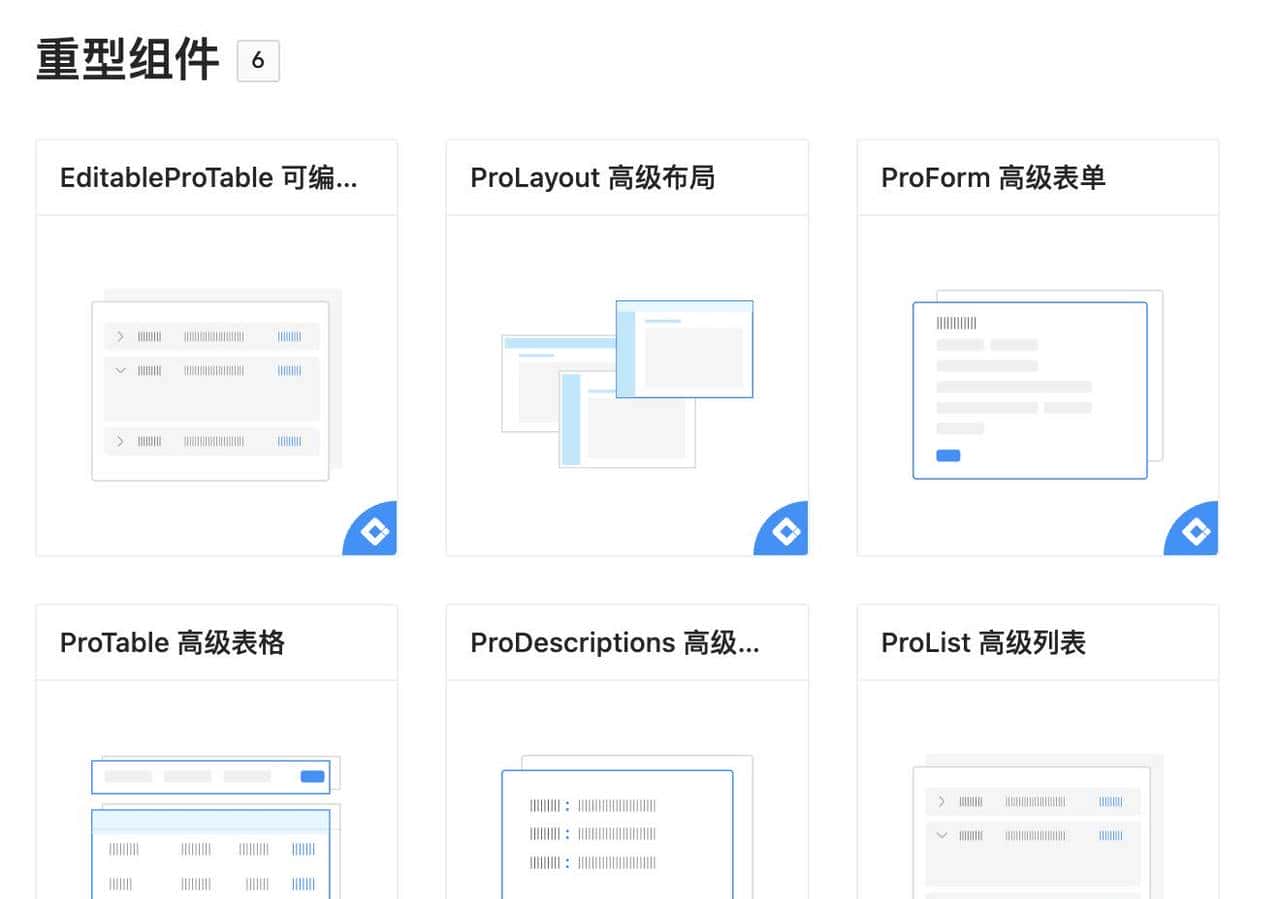
Task: Click the blue submit button icon in ProForm preview
Action: pos(947,455)
